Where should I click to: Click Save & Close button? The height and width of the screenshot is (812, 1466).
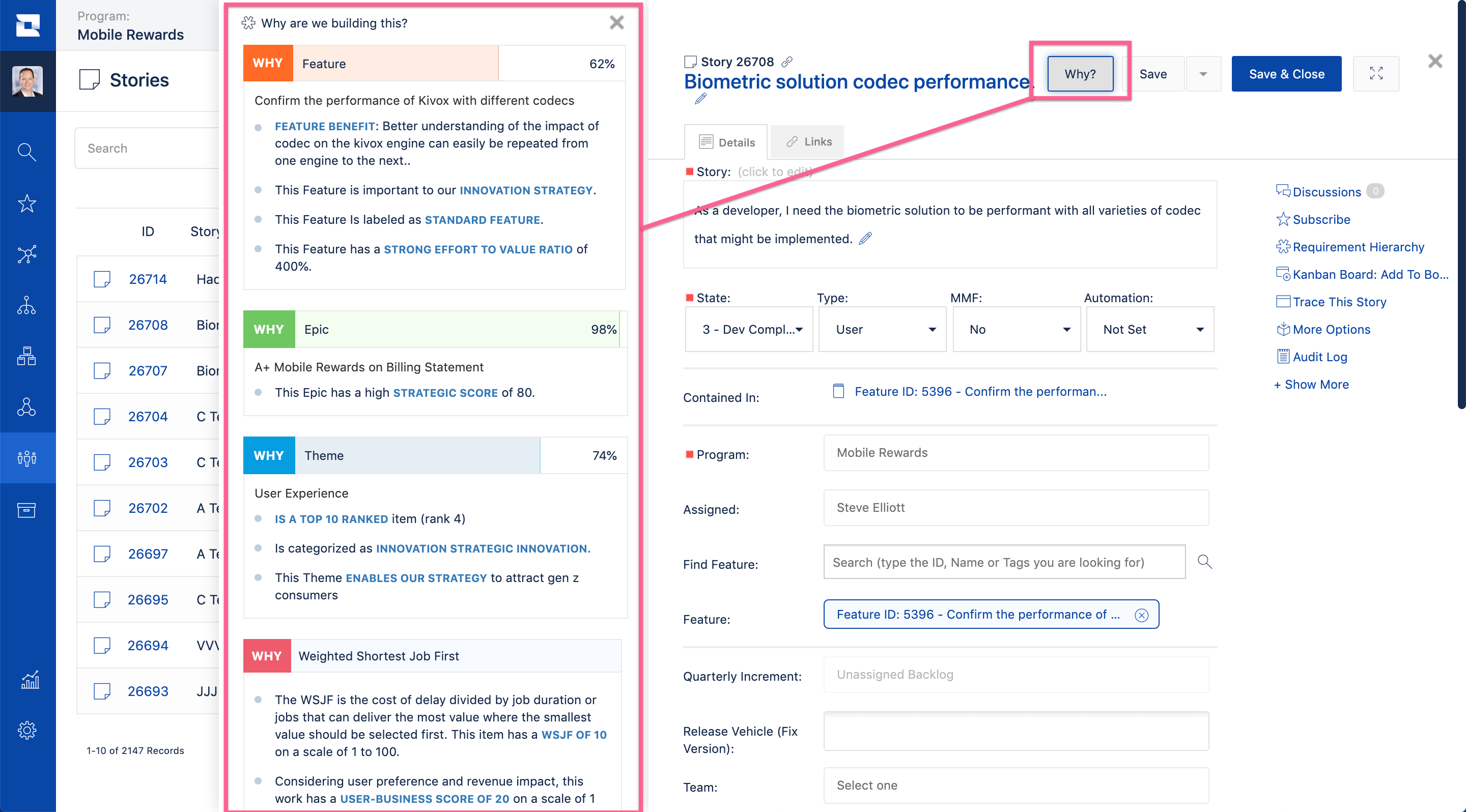[1286, 74]
